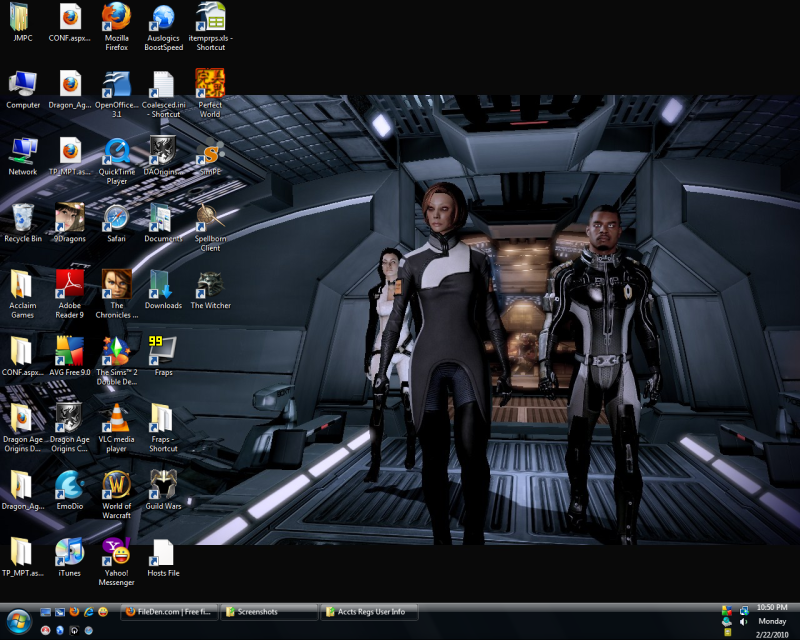The image size is (800, 640).
Task: Open the QuickTime Player shortcut
Action: [117, 151]
